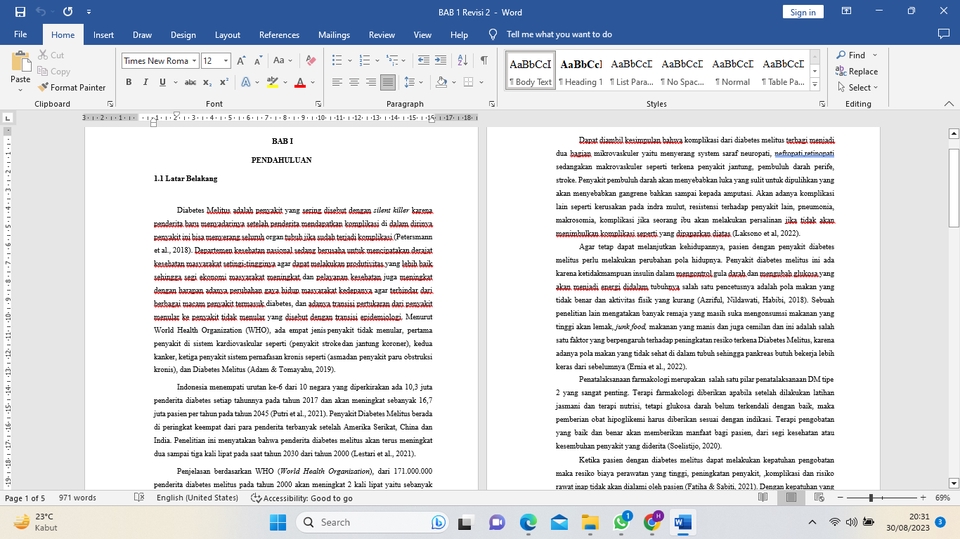Open the Replace dialog
The width and height of the screenshot is (960, 539).
click(x=857, y=72)
